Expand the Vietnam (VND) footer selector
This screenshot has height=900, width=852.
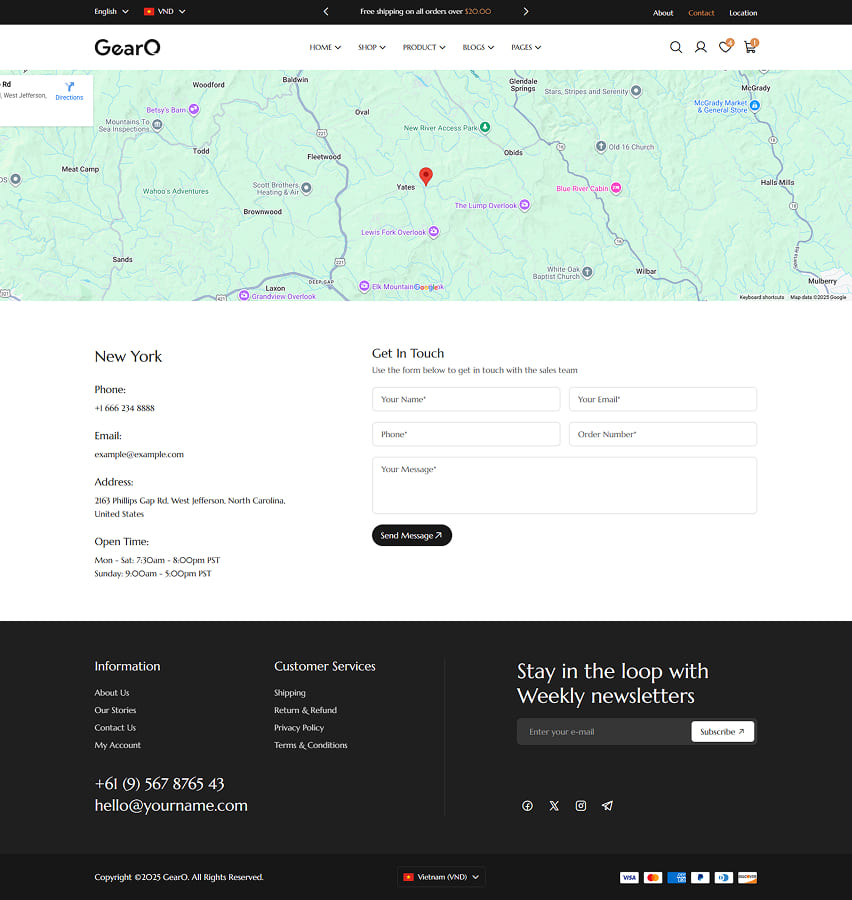(441, 877)
